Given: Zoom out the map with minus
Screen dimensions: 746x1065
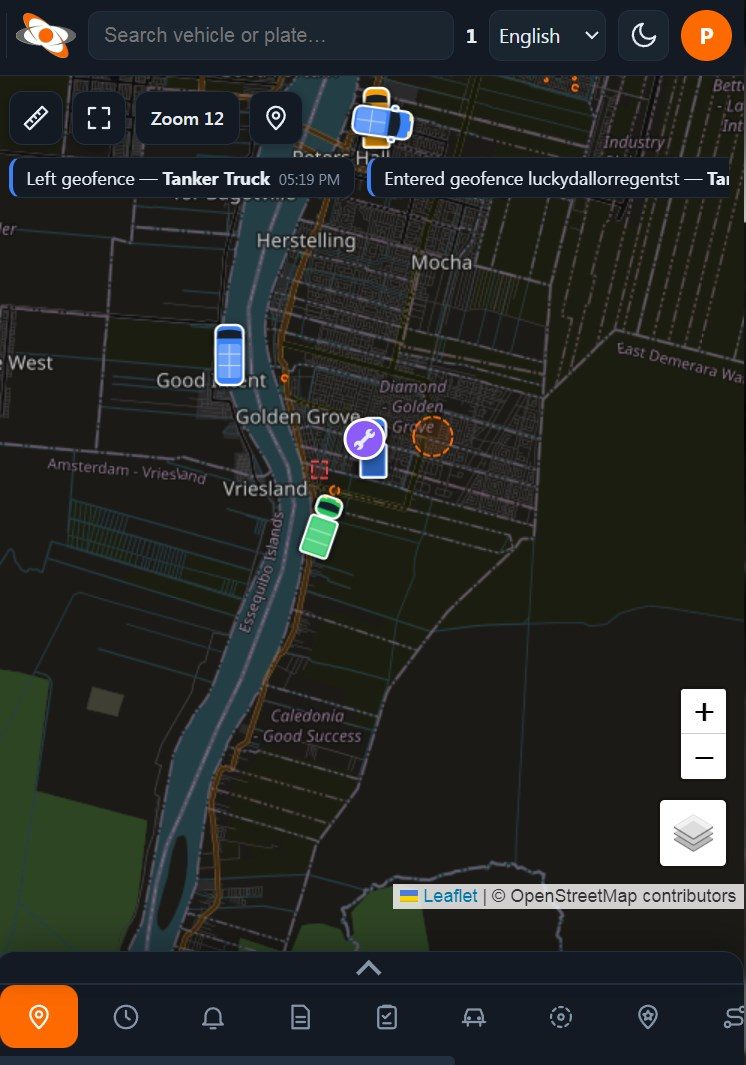Looking at the screenshot, I should pos(704,757).
